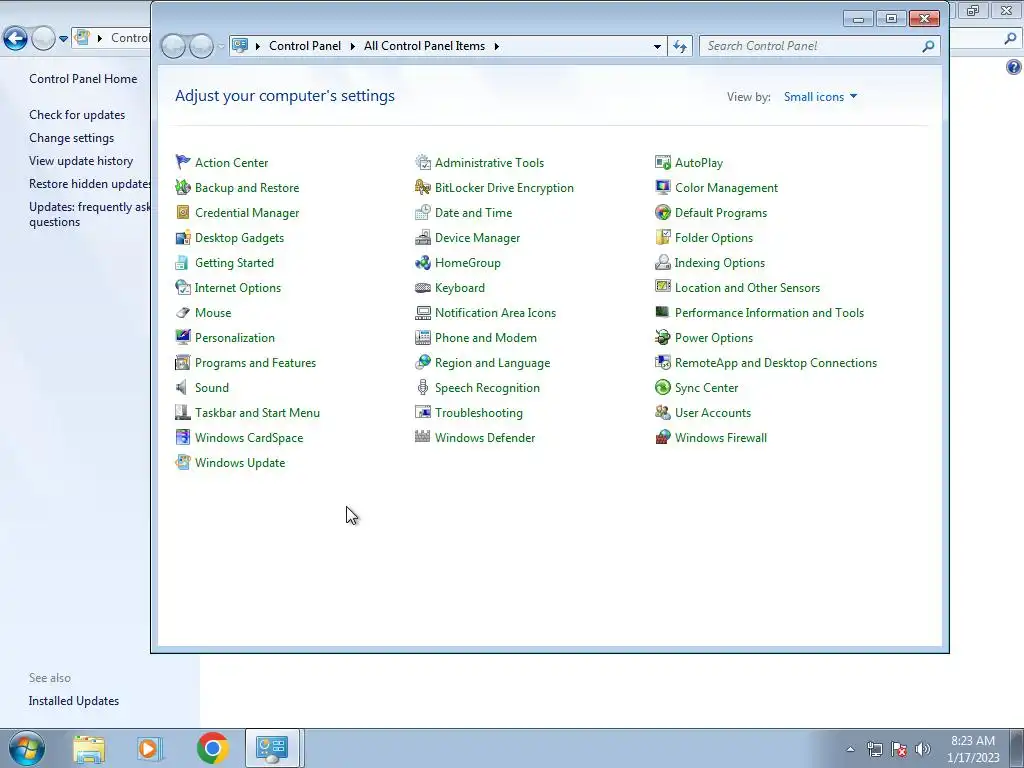The height and width of the screenshot is (768, 1024).
Task: Open the AutoPlay icon
Action: pos(663,162)
